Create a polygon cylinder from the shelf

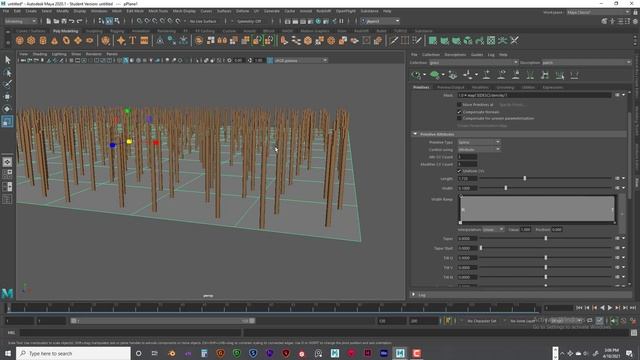43,40
